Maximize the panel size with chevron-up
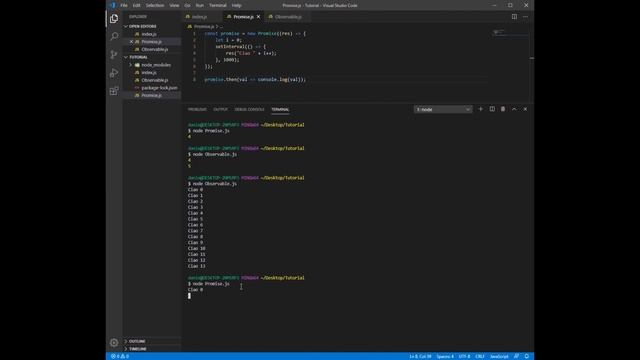 (514, 109)
